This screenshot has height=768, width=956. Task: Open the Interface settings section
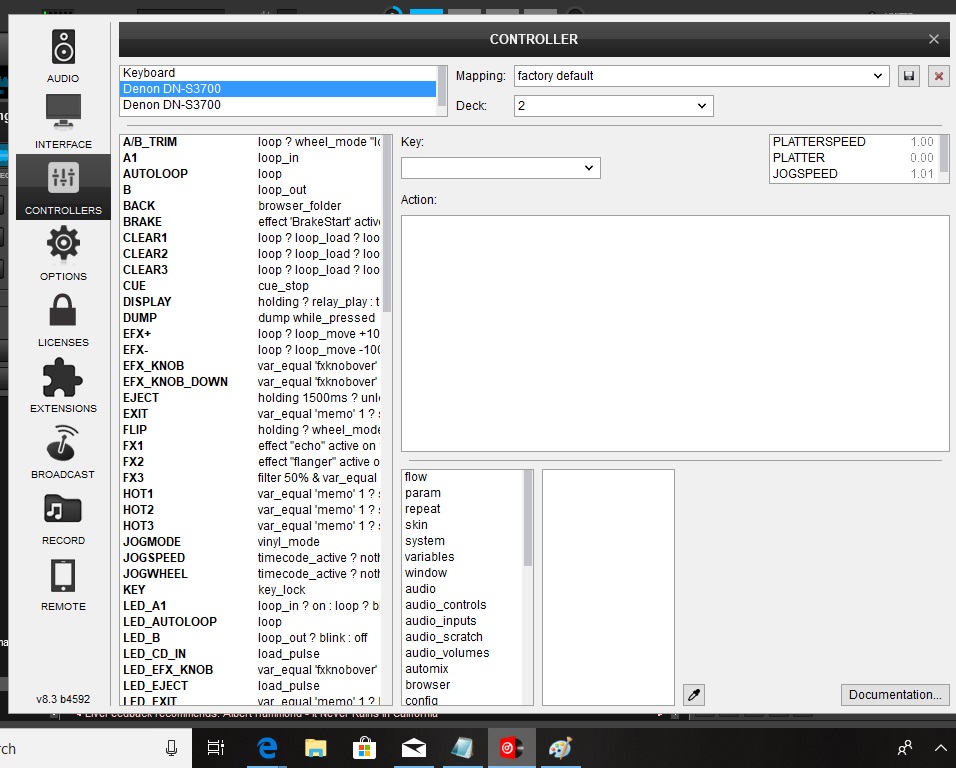pyautogui.click(x=63, y=121)
